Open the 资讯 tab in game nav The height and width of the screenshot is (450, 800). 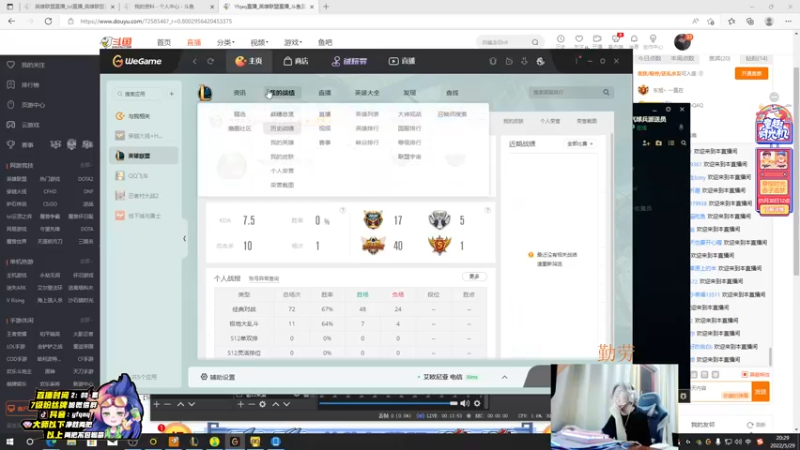point(239,93)
